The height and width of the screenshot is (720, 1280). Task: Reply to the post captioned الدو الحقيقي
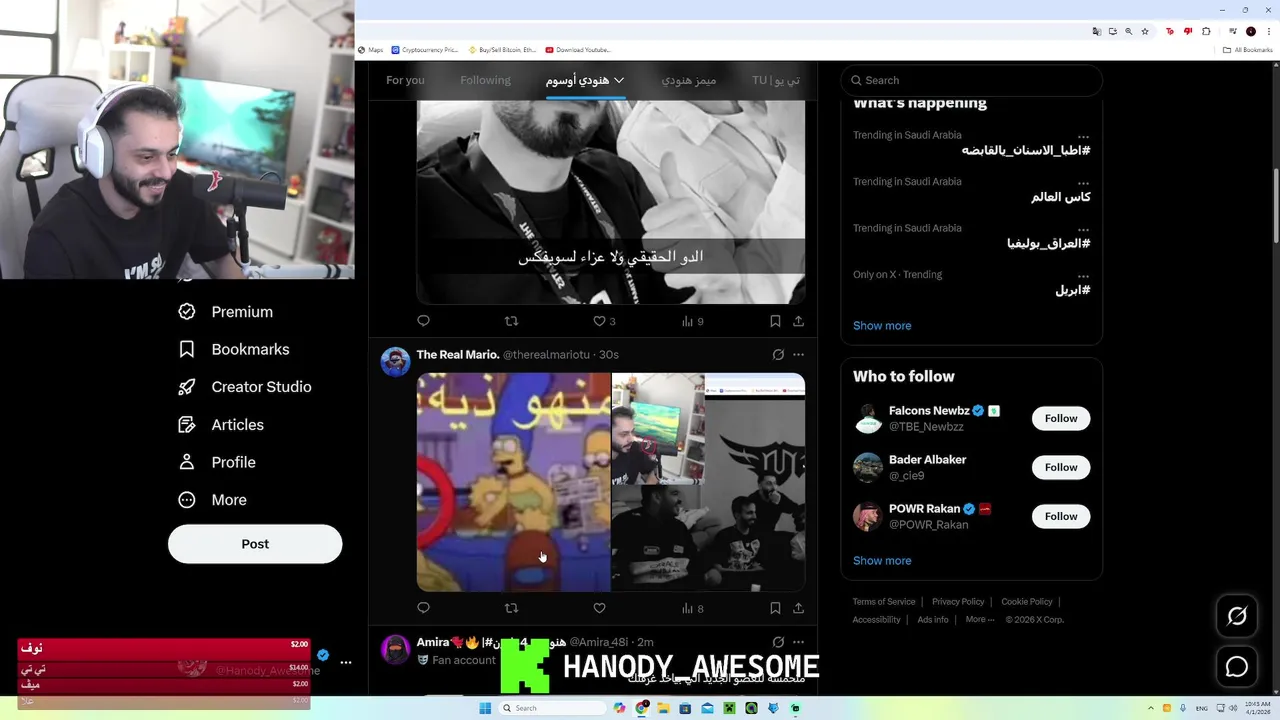click(x=423, y=321)
